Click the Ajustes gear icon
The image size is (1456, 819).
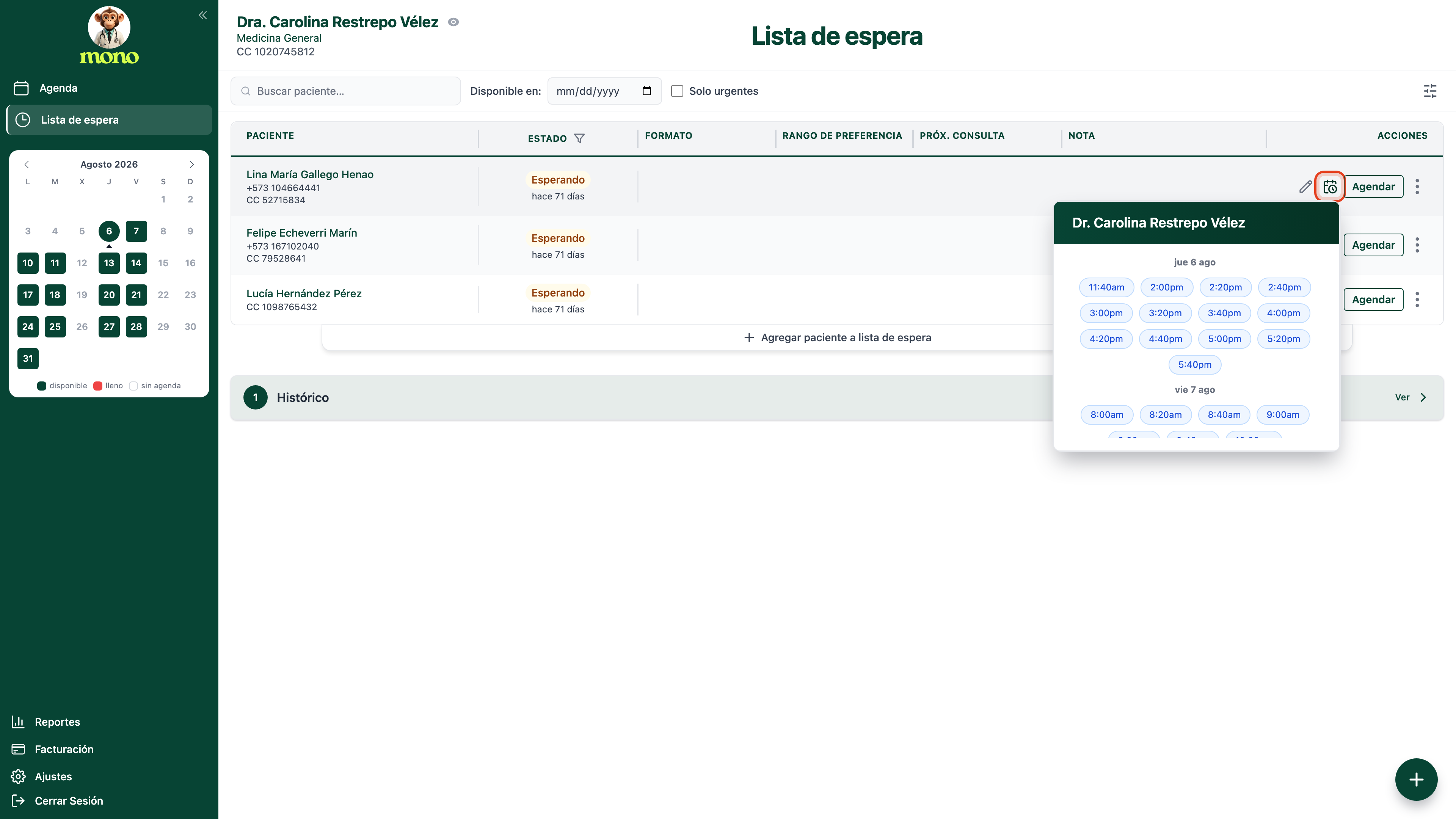tap(18, 777)
